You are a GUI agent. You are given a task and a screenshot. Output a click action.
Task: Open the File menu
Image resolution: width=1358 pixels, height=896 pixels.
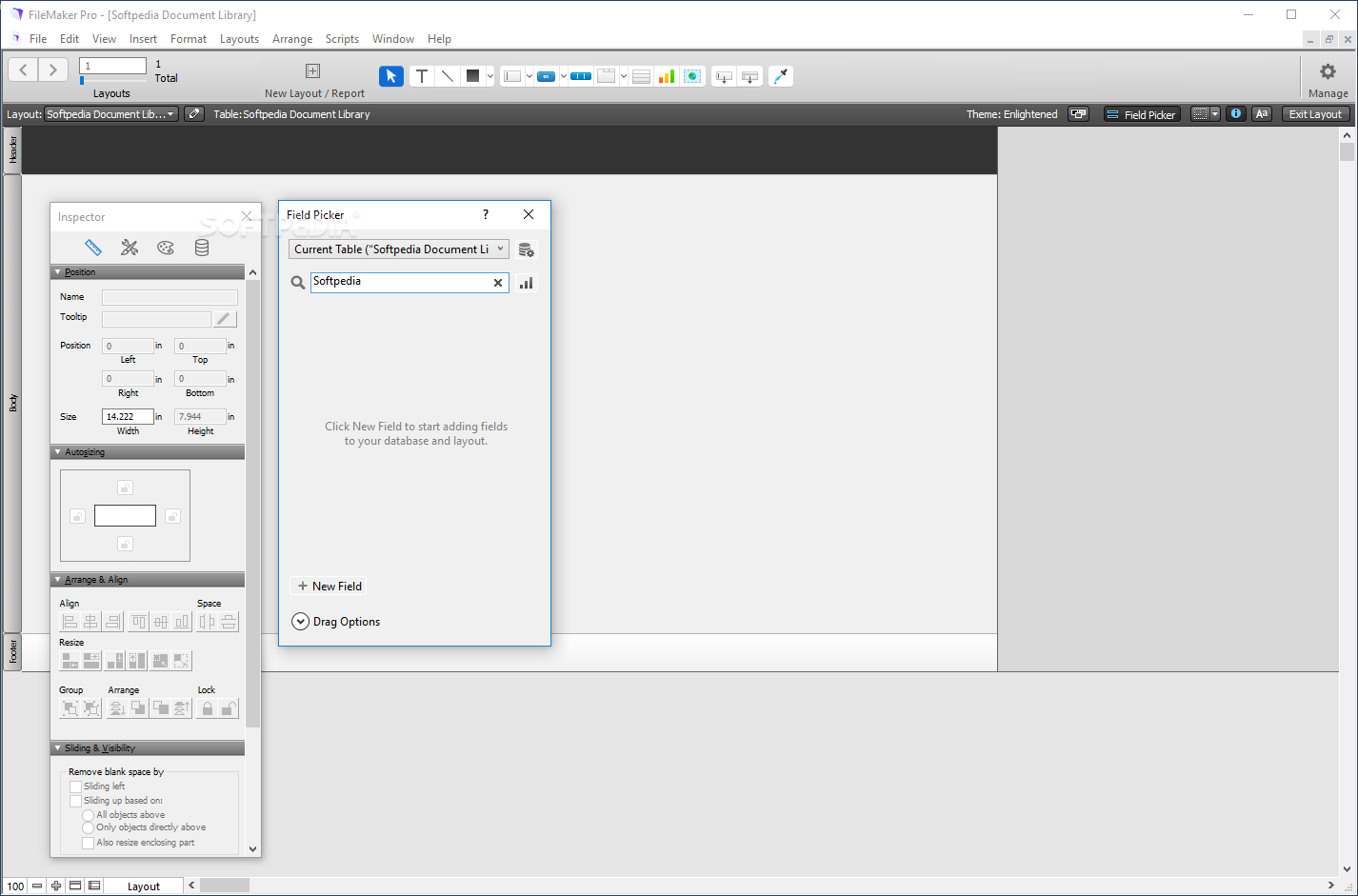(x=38, y=39)
